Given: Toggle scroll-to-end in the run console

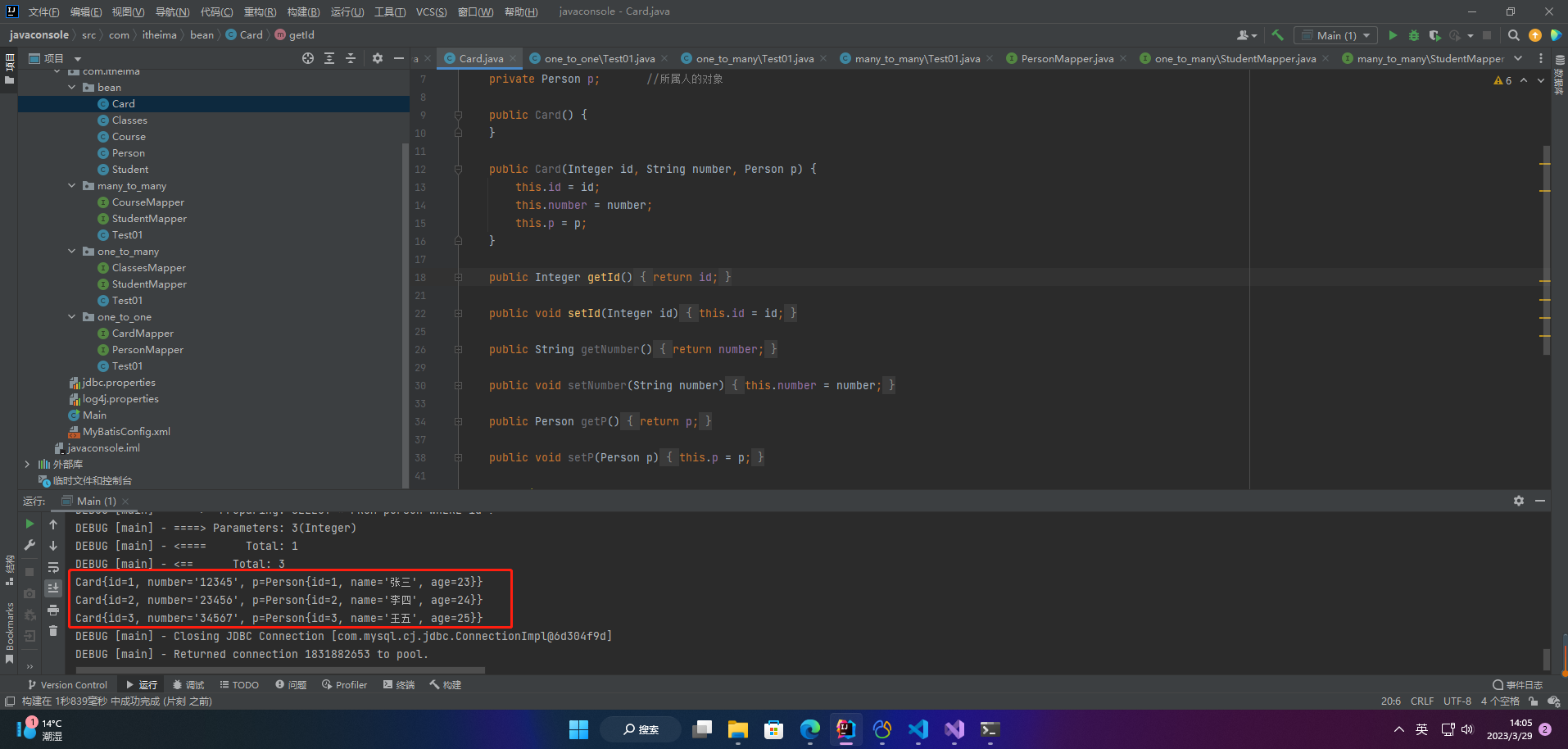Looking at the screenshot, I should pyautogui.click(x=53, y=588).
